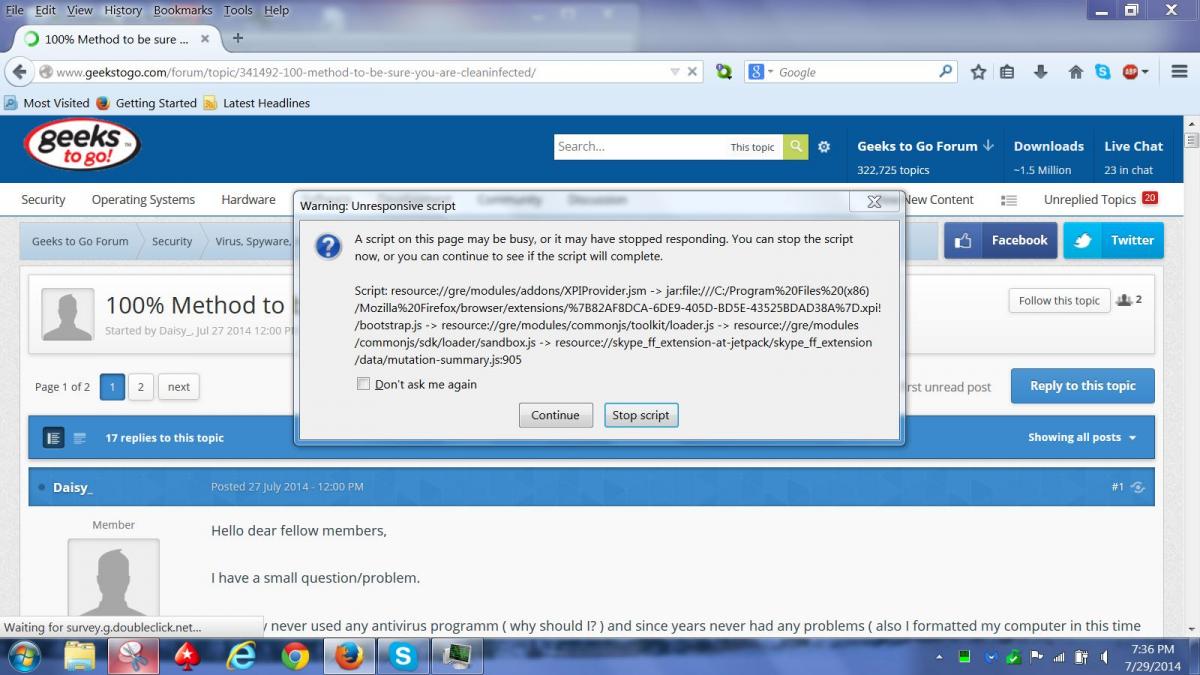Open Bookmarks menu
The width and height of the screenshot is (1200, 675).
tap(183, 10)
